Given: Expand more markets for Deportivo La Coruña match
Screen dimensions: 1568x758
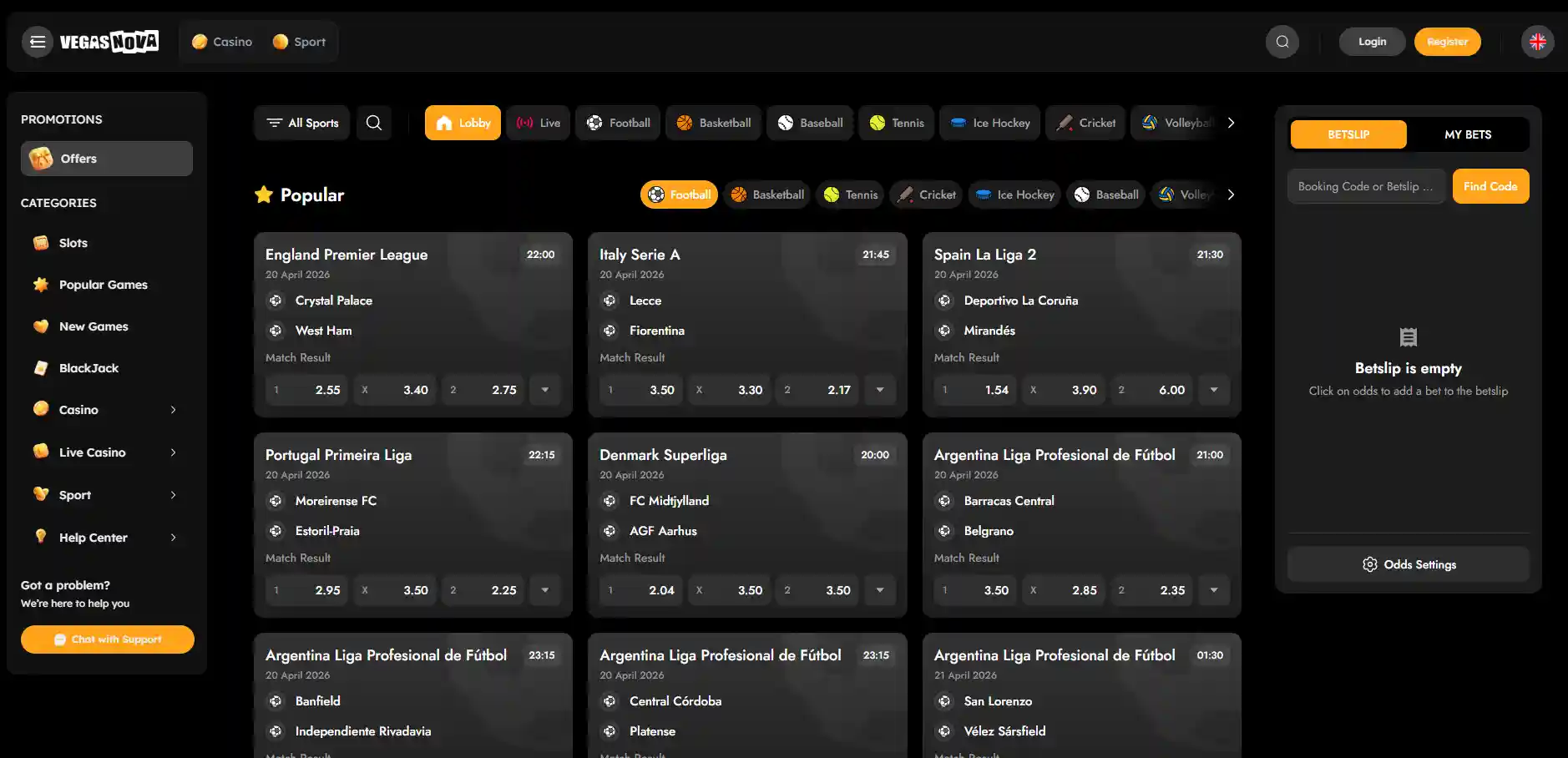Looking at the screenshot, I should [1214, 390].
